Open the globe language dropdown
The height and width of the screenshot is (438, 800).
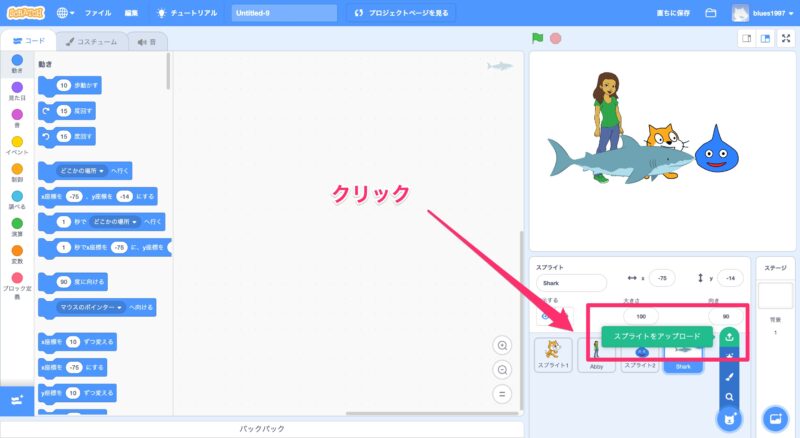point(67,13)
